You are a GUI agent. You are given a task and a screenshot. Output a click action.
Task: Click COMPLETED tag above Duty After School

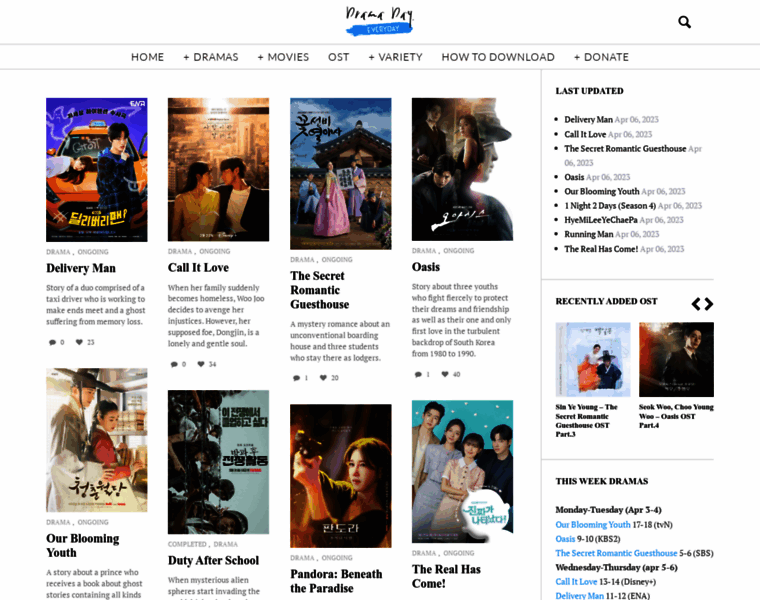coord(187,544)
